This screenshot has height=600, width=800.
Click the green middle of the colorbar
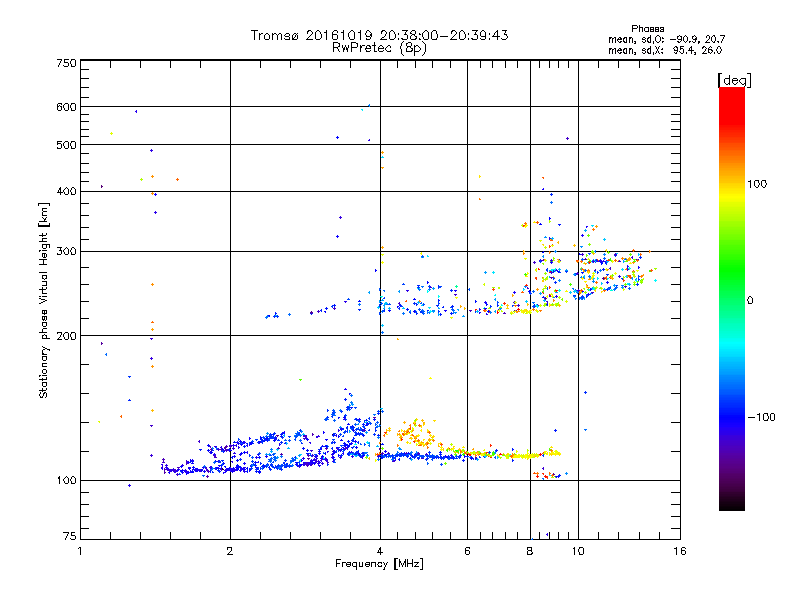point(732,278)
